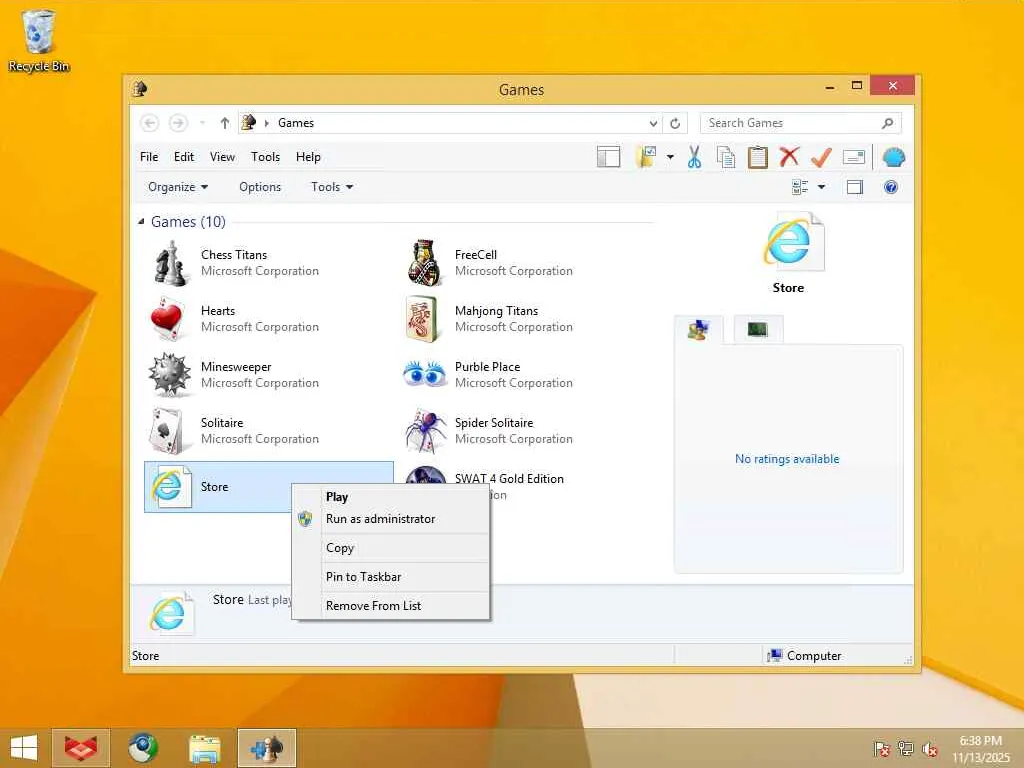
Task: Click the blue shell icon in toolbar
Action: click(893, 157)
